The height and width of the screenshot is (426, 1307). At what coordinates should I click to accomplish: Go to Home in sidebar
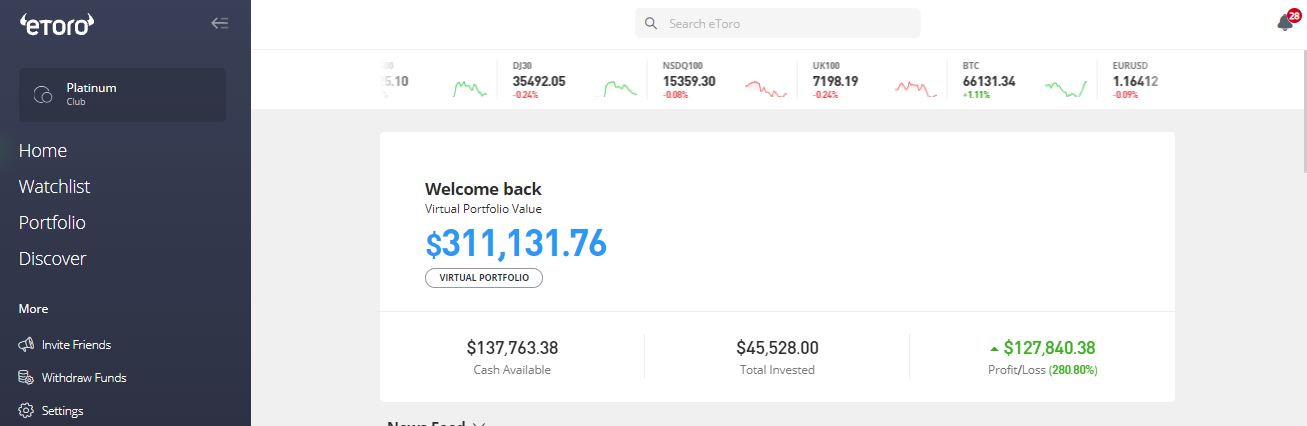click(x=43, y=151)
